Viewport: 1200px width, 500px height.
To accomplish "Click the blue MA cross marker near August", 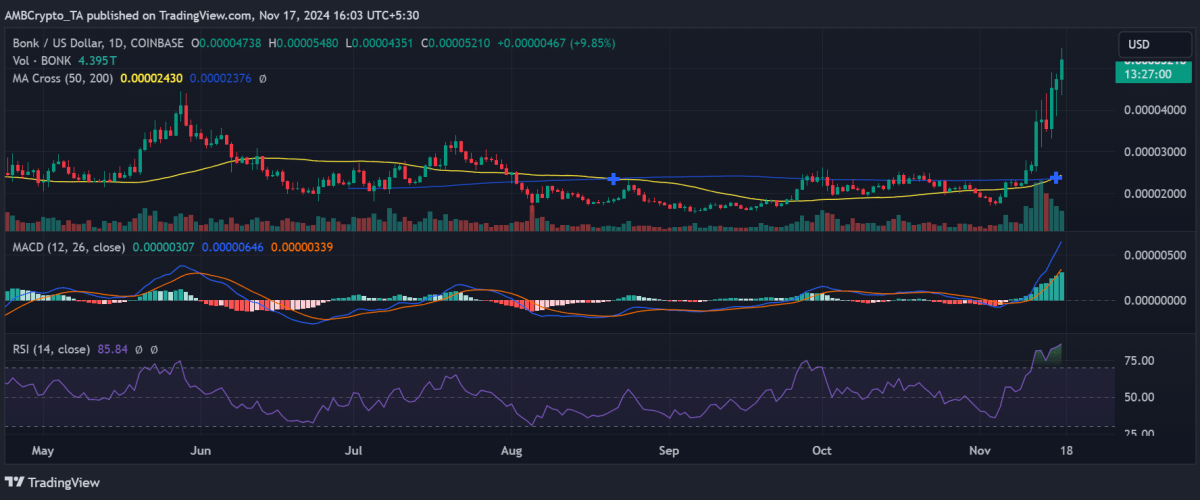I will (613, 179).
